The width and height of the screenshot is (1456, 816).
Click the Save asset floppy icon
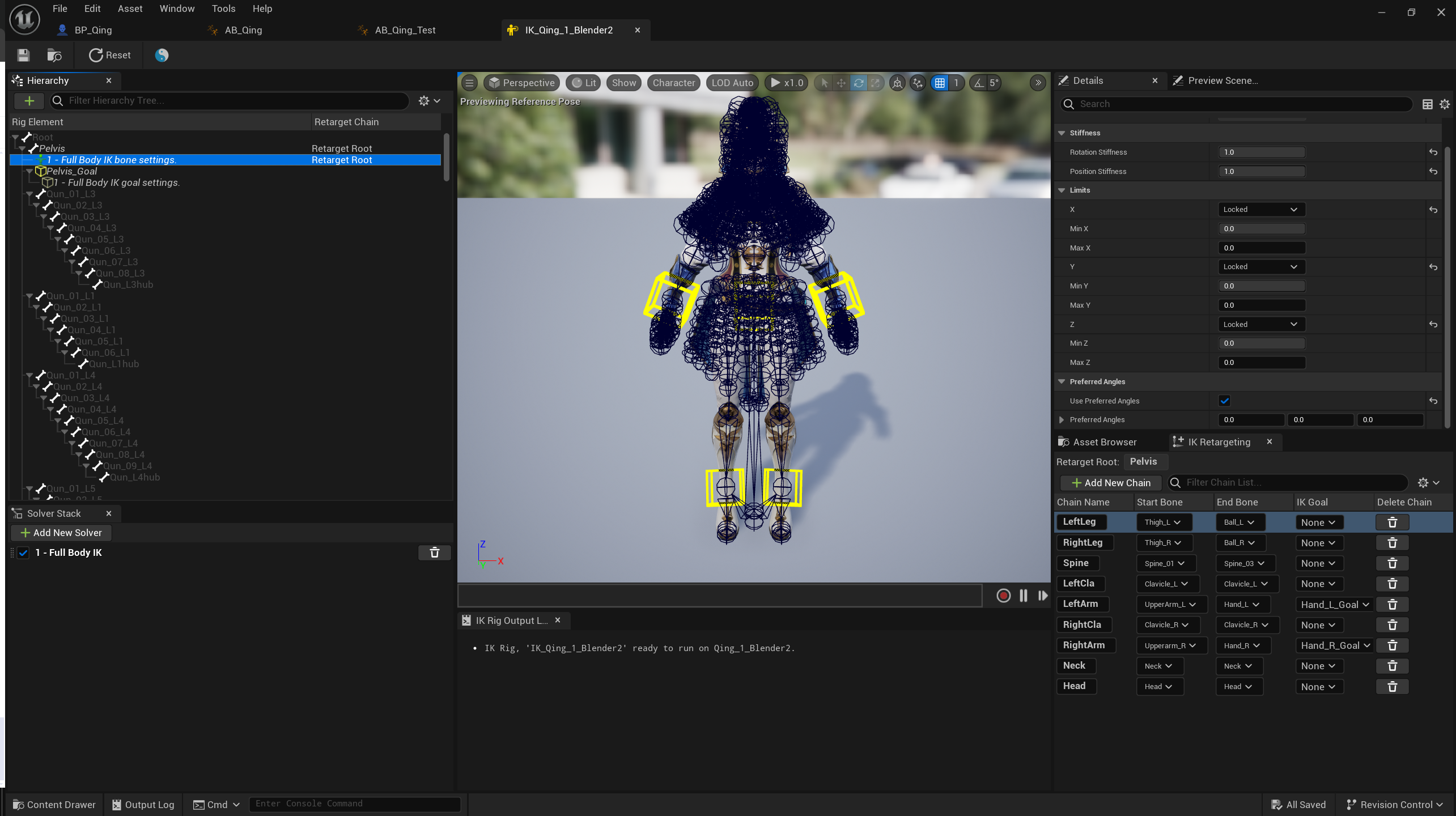tap(23, 55)
